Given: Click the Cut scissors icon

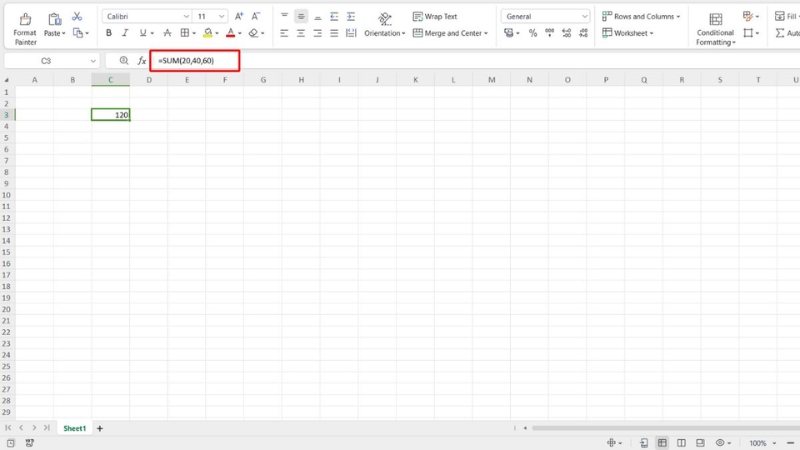Looking at the screenshot, I should [77, 17].
